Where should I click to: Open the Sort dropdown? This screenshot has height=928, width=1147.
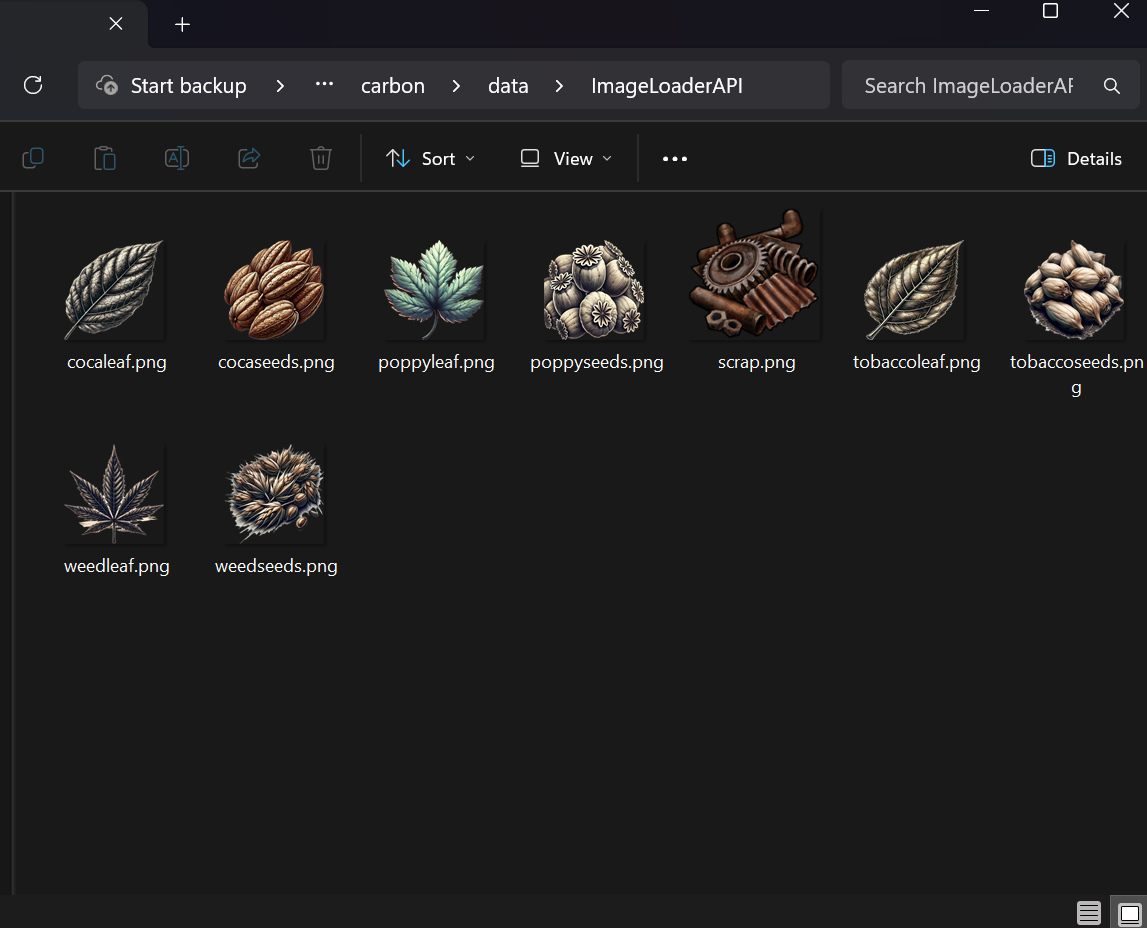[x=431, y=158]
